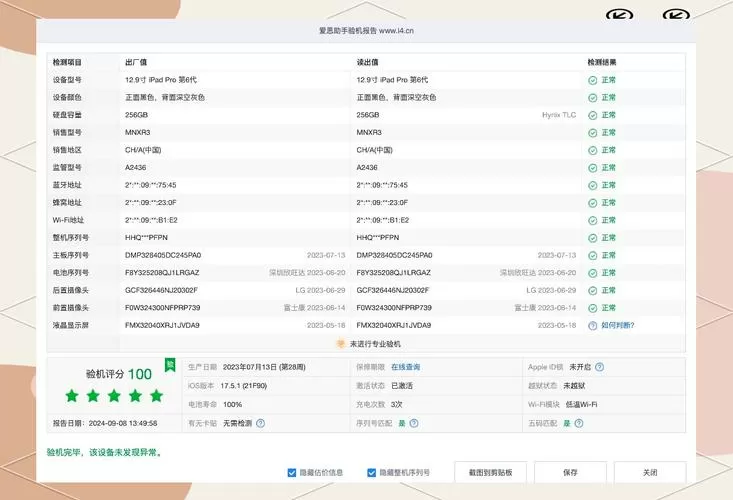Click factory value DMP328405DC245PA0 in 主板序列号 row
The width and height of the screenshot is (733, 500).
[x=163, y=255]
